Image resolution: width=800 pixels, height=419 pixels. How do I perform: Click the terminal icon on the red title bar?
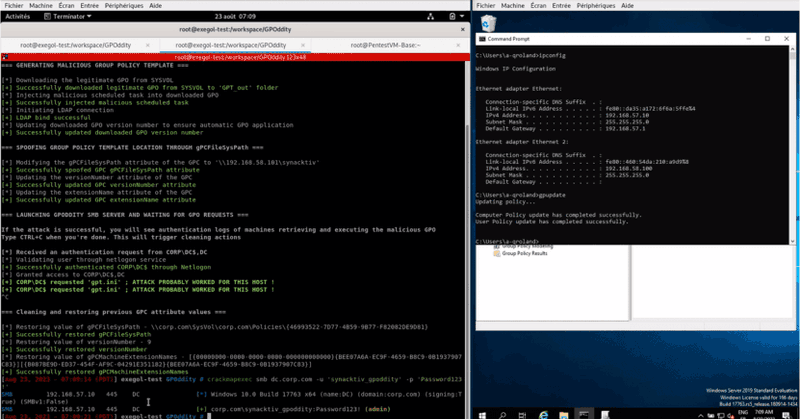click(5, 57)
